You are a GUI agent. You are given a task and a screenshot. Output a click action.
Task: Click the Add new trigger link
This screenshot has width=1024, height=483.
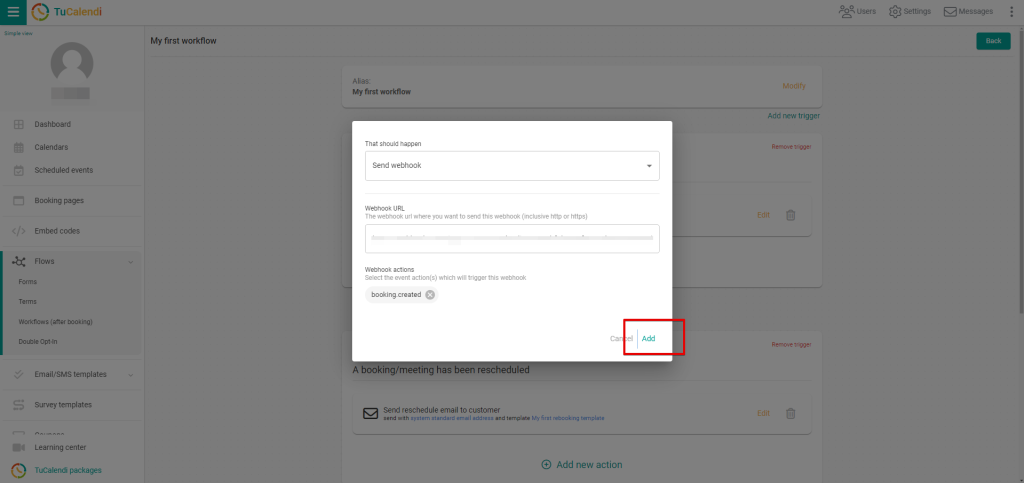(x=793, y=116)
